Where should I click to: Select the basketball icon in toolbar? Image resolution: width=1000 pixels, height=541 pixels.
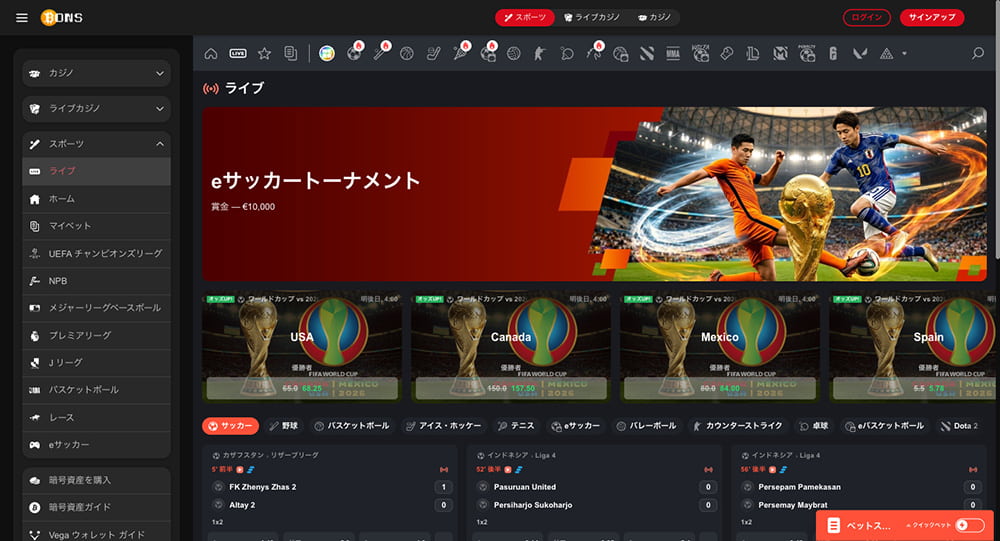[x=407, y=54]
